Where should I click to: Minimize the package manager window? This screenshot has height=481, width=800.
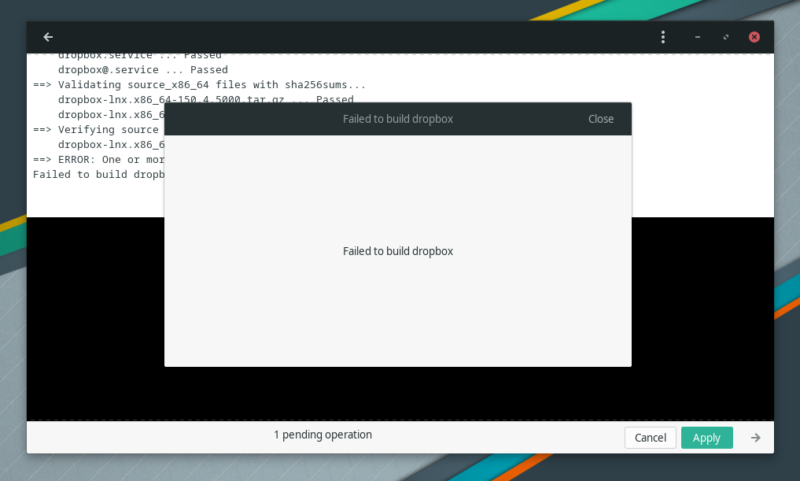[697, 37]
